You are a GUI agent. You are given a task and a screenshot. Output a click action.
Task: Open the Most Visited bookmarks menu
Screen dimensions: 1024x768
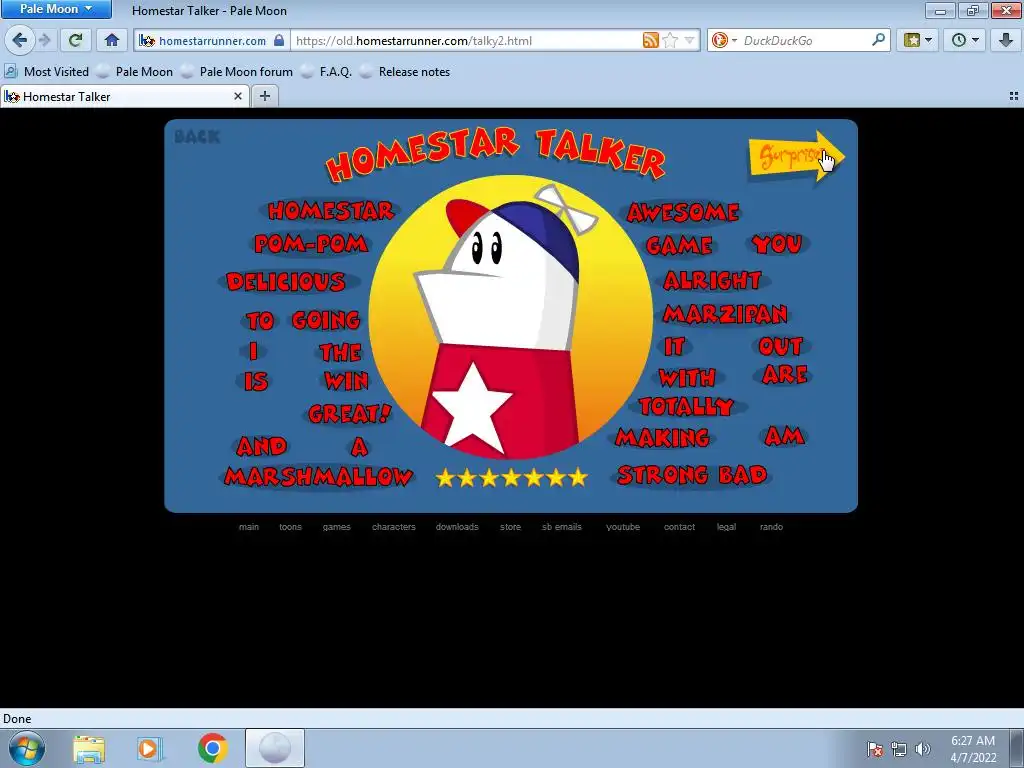pos(46,72)
